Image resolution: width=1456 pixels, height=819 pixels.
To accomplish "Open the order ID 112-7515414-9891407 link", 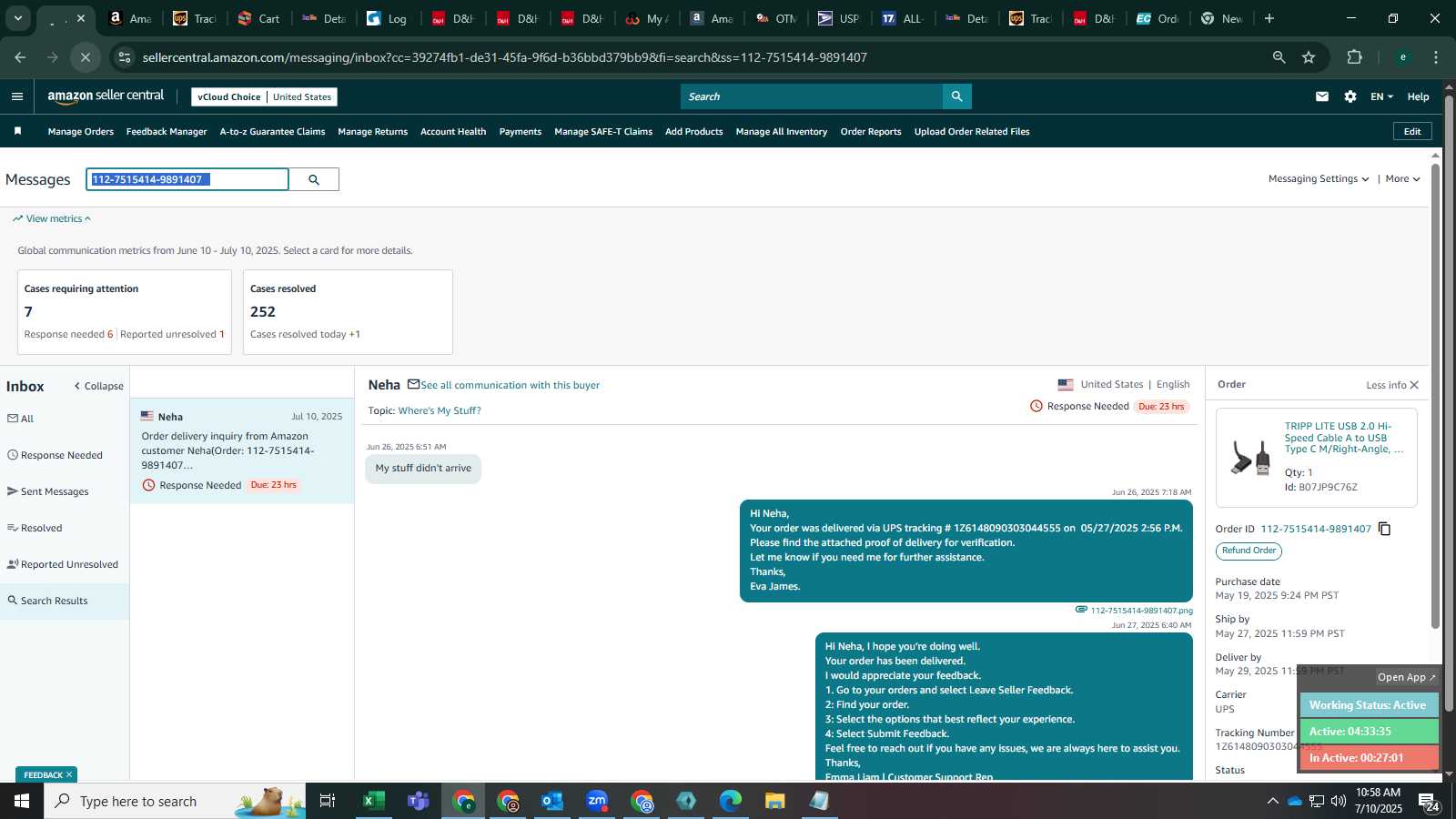I will click(1315, 529).
